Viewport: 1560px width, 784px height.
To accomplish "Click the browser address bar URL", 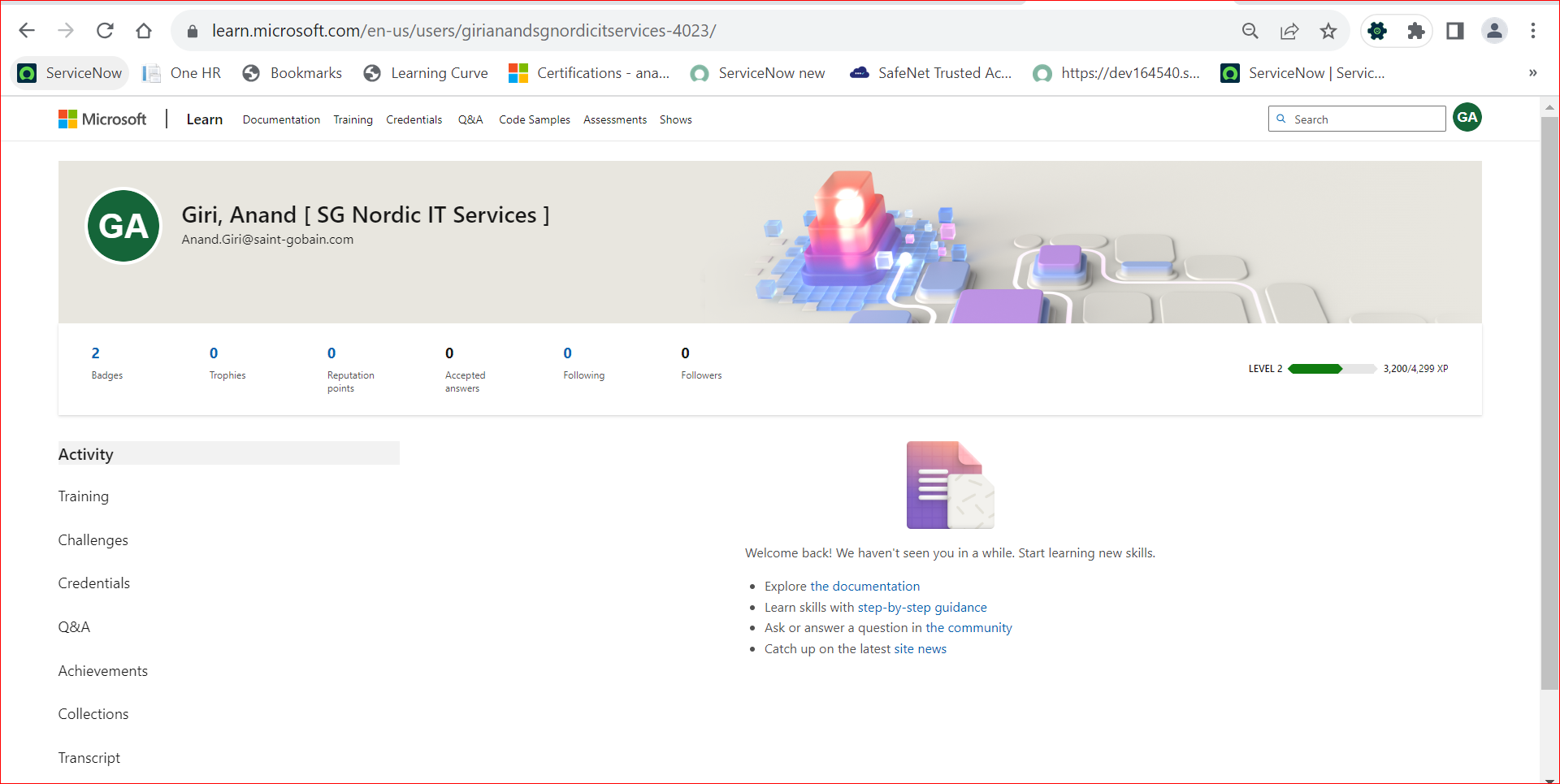I will [464, 31].
